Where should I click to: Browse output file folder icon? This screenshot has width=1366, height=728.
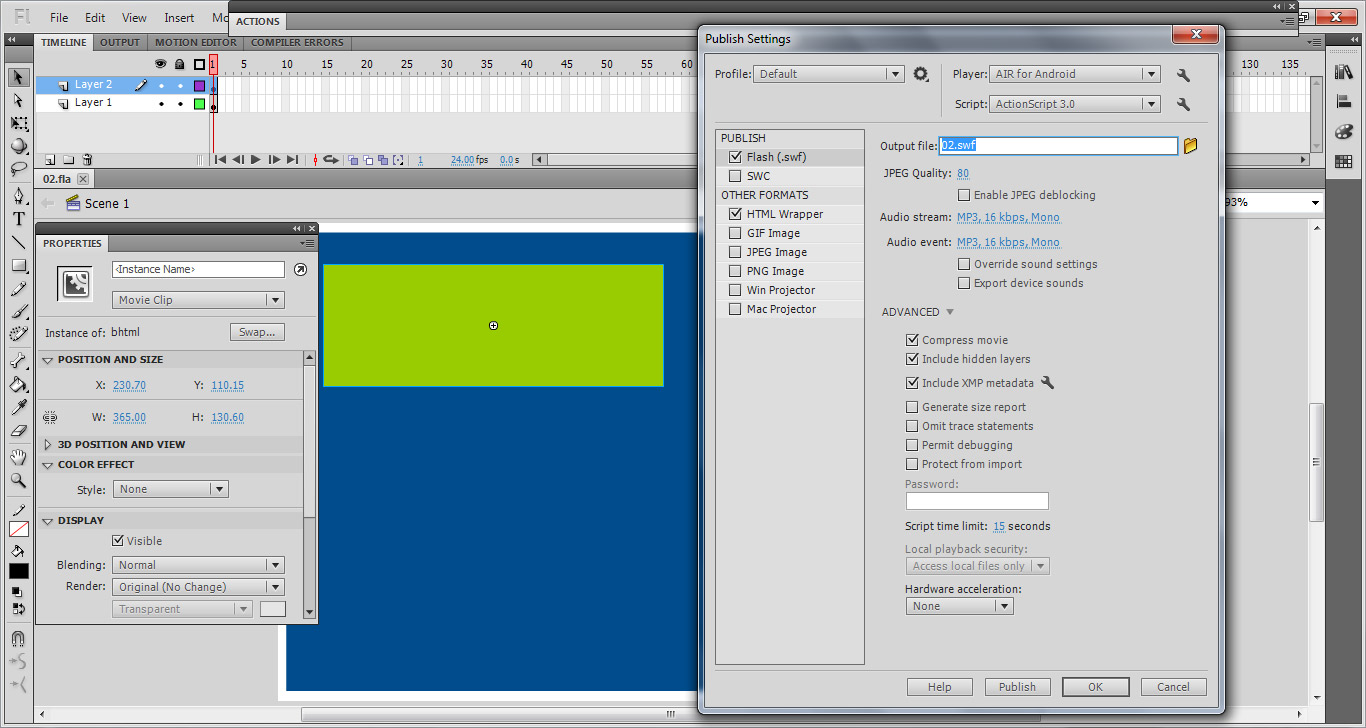tap(1190, 146)
